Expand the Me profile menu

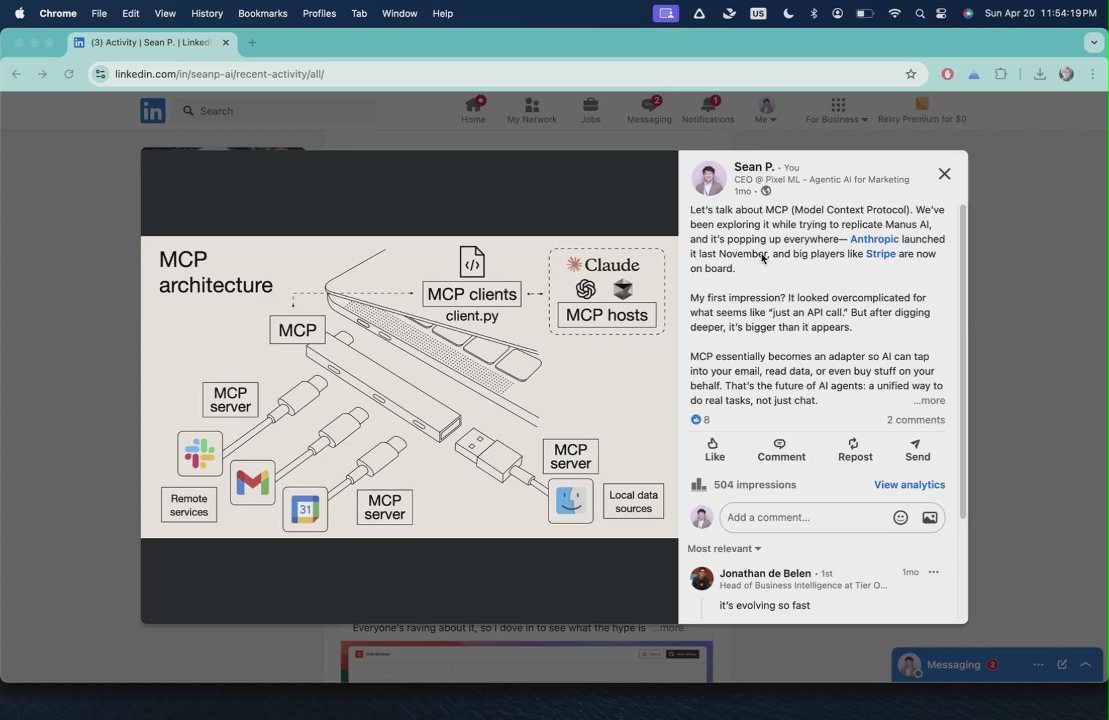(x=765, y=110)
